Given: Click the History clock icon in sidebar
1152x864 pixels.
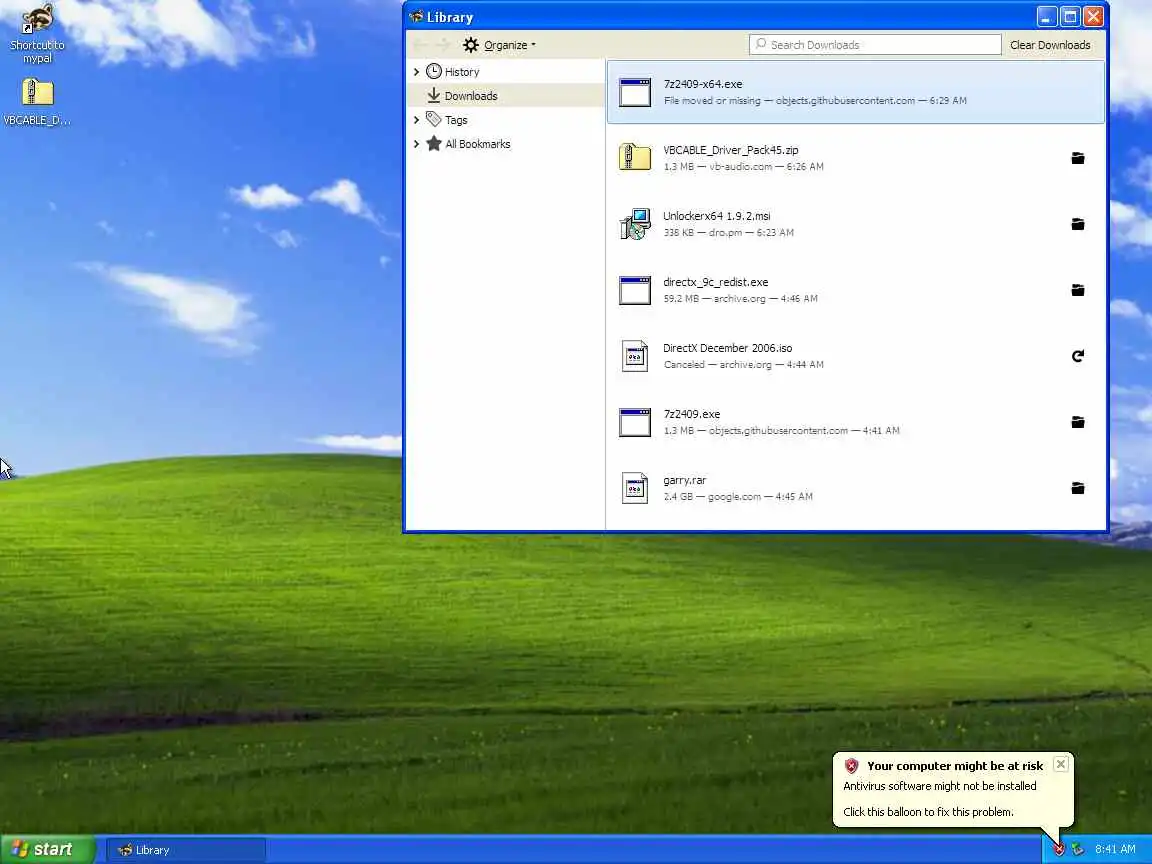Looking at the screenshot, I should (x=433, y=71).
